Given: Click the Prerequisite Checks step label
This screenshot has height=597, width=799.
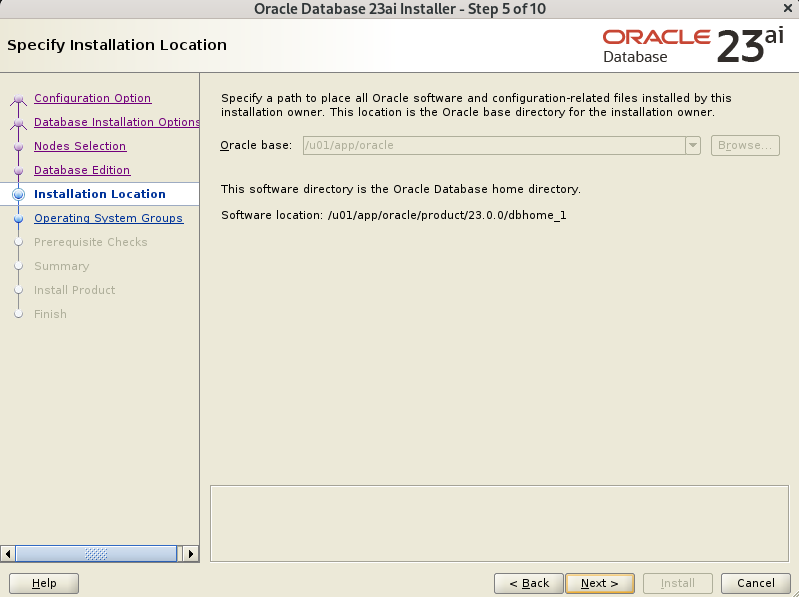Looking at the screenshot, I should coord(91,242).
